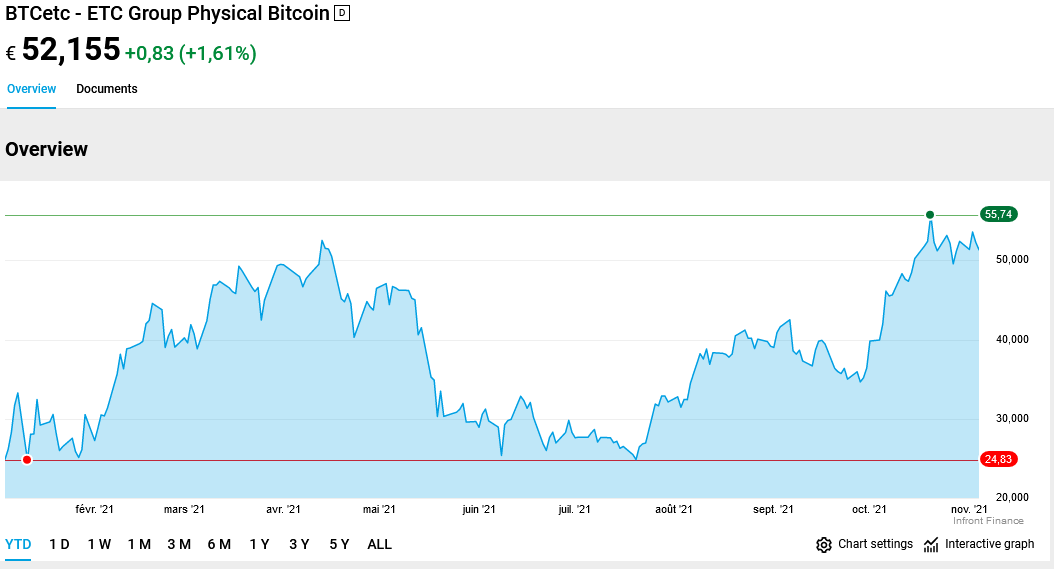Select the YTD time range
Viewport: 1054px width, 569px height.
coord(18,545)
